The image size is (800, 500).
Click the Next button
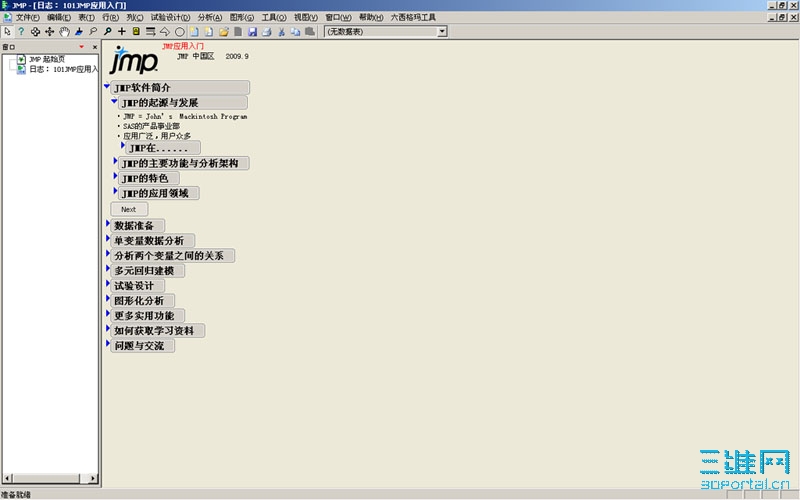129,209
